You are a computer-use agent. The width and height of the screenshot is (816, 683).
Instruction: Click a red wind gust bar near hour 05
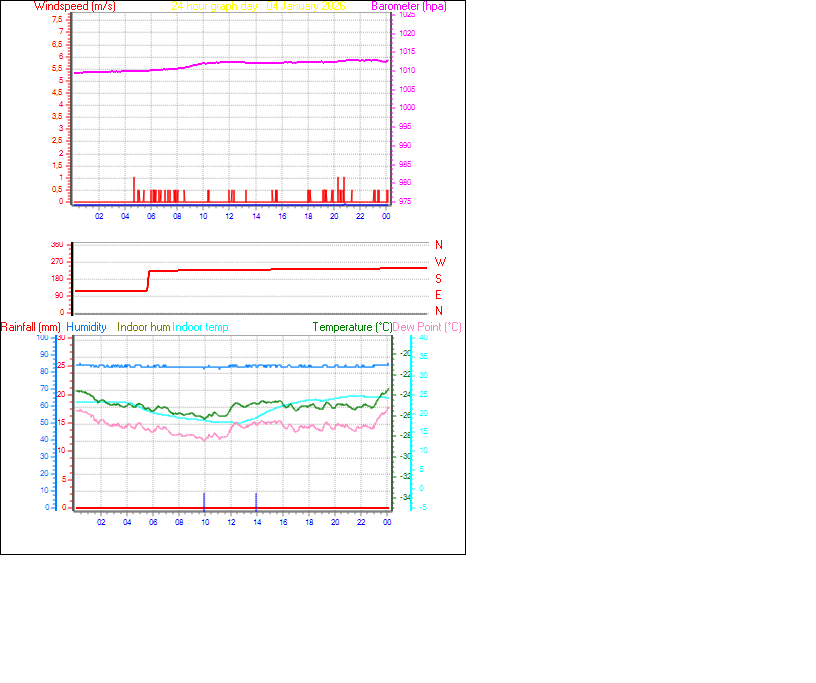pos(135,190)
